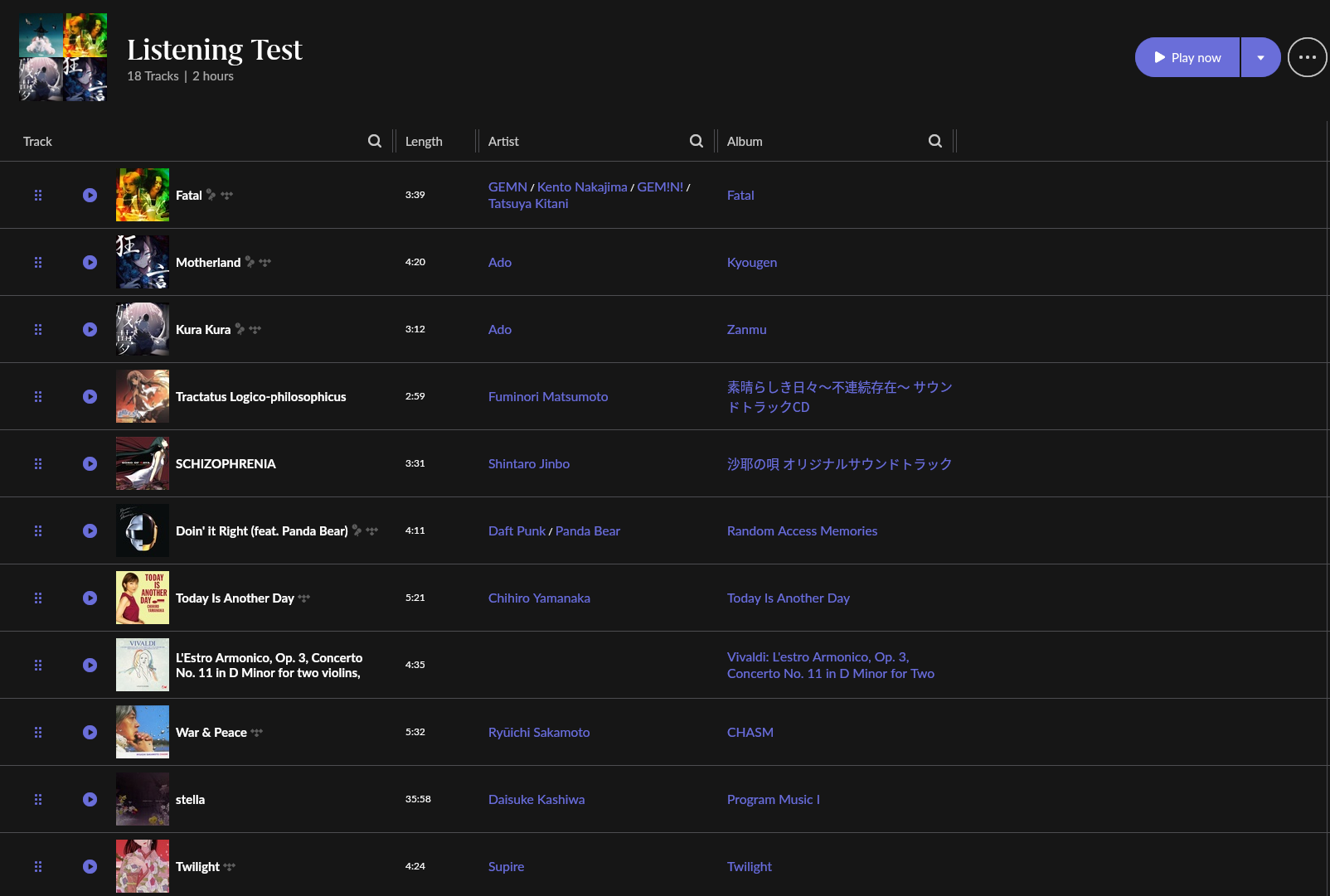Click the SCHIZOPHRENIA album thumbnail
The width and height of the screenshot is (1330, 896).
pos(143,463)
